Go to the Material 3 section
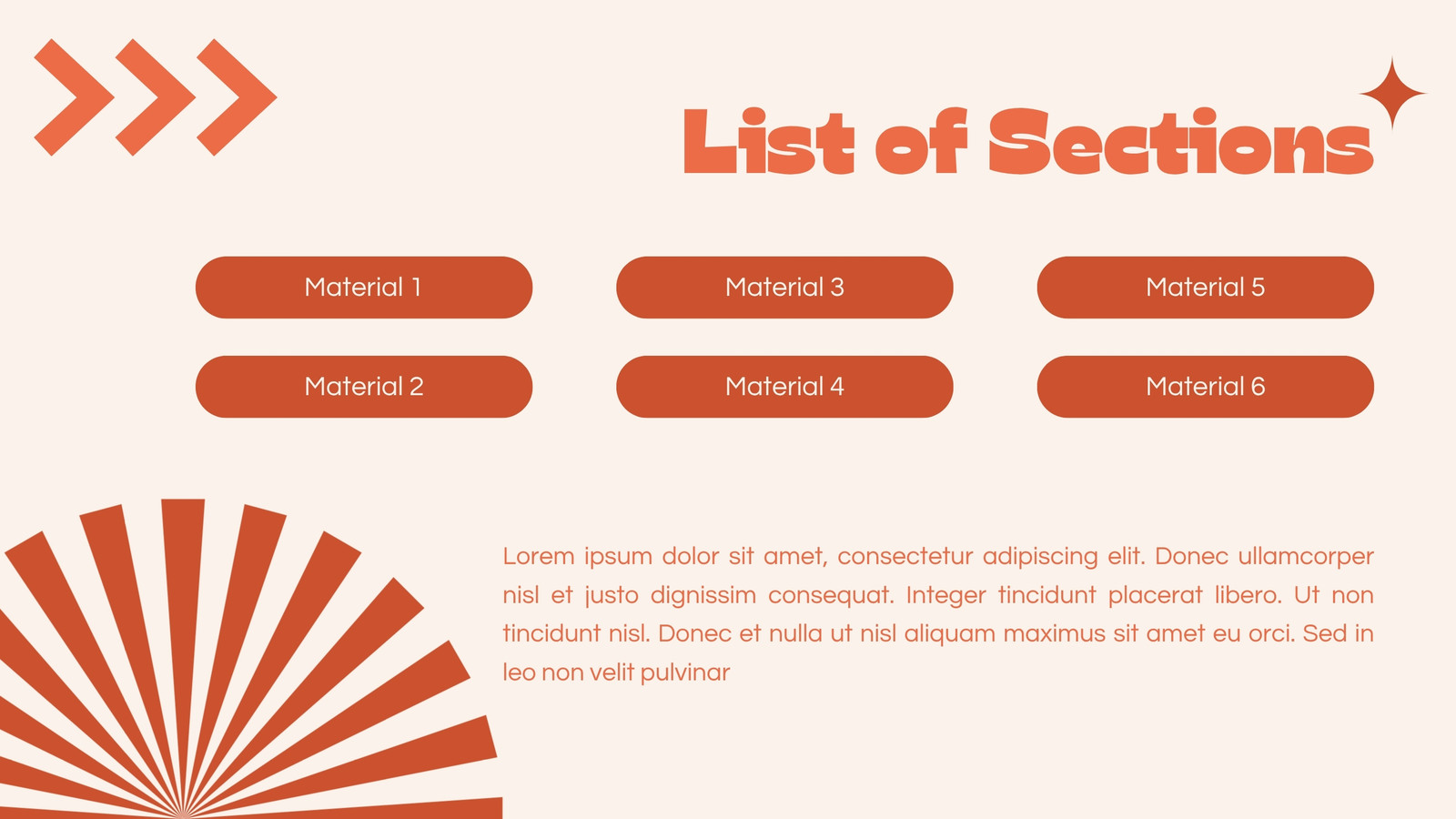The image size is (1456, 819). click(x=784, y=288)
